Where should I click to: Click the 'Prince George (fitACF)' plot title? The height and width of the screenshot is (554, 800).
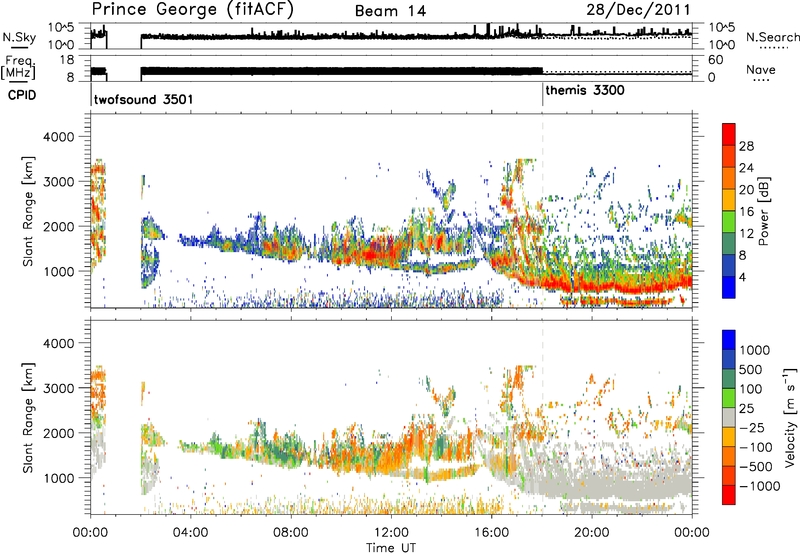(192, 10)
